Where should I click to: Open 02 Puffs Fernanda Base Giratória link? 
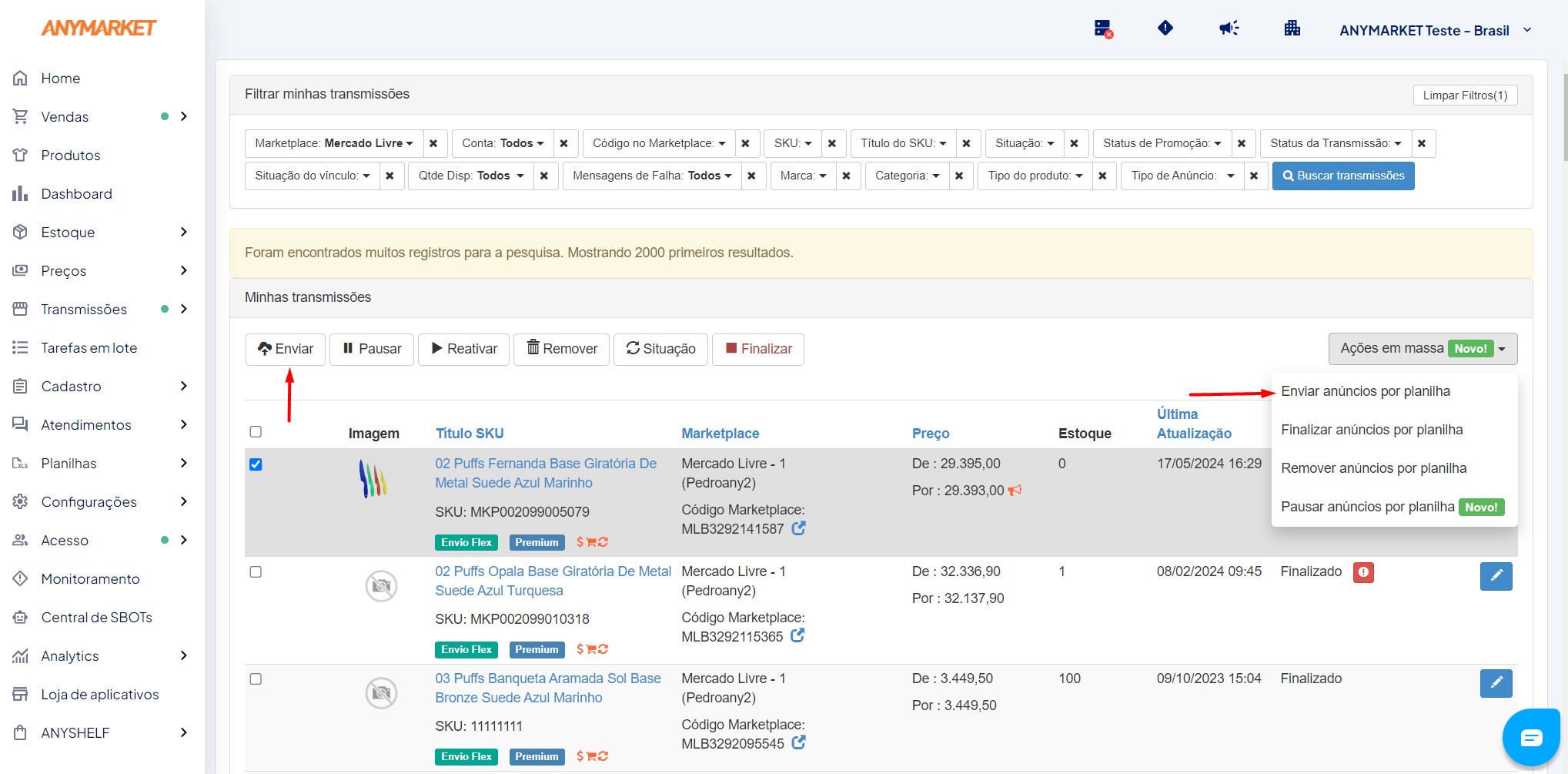(546, 473)
